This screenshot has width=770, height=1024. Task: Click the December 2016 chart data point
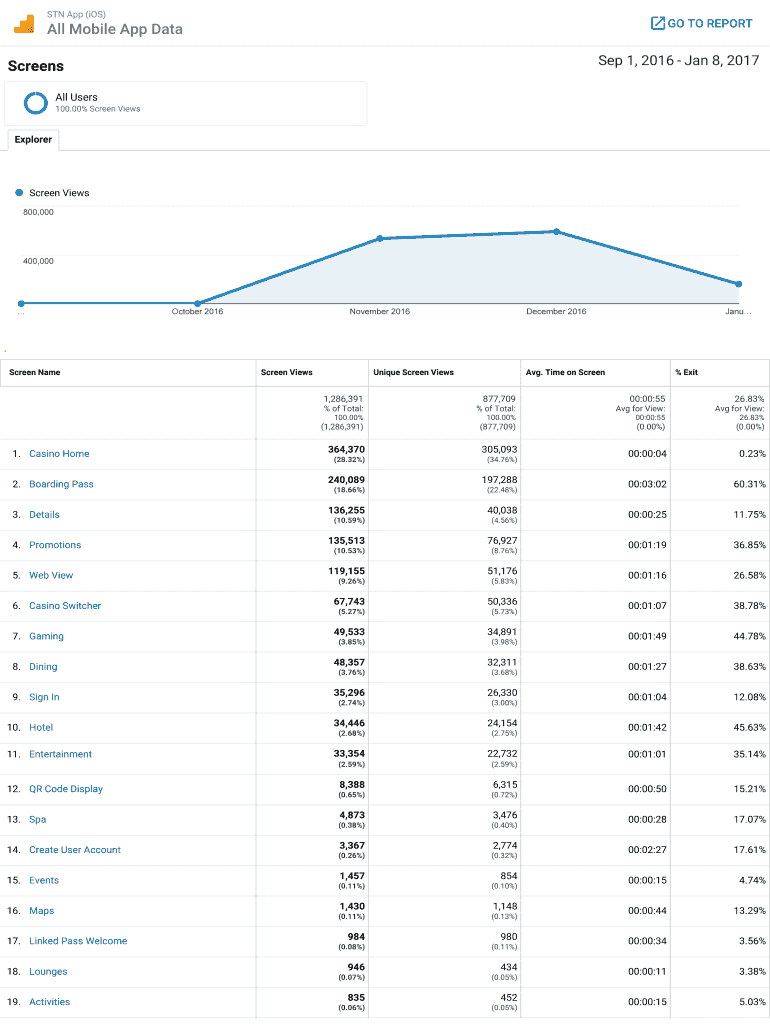(x=556, y=231)
